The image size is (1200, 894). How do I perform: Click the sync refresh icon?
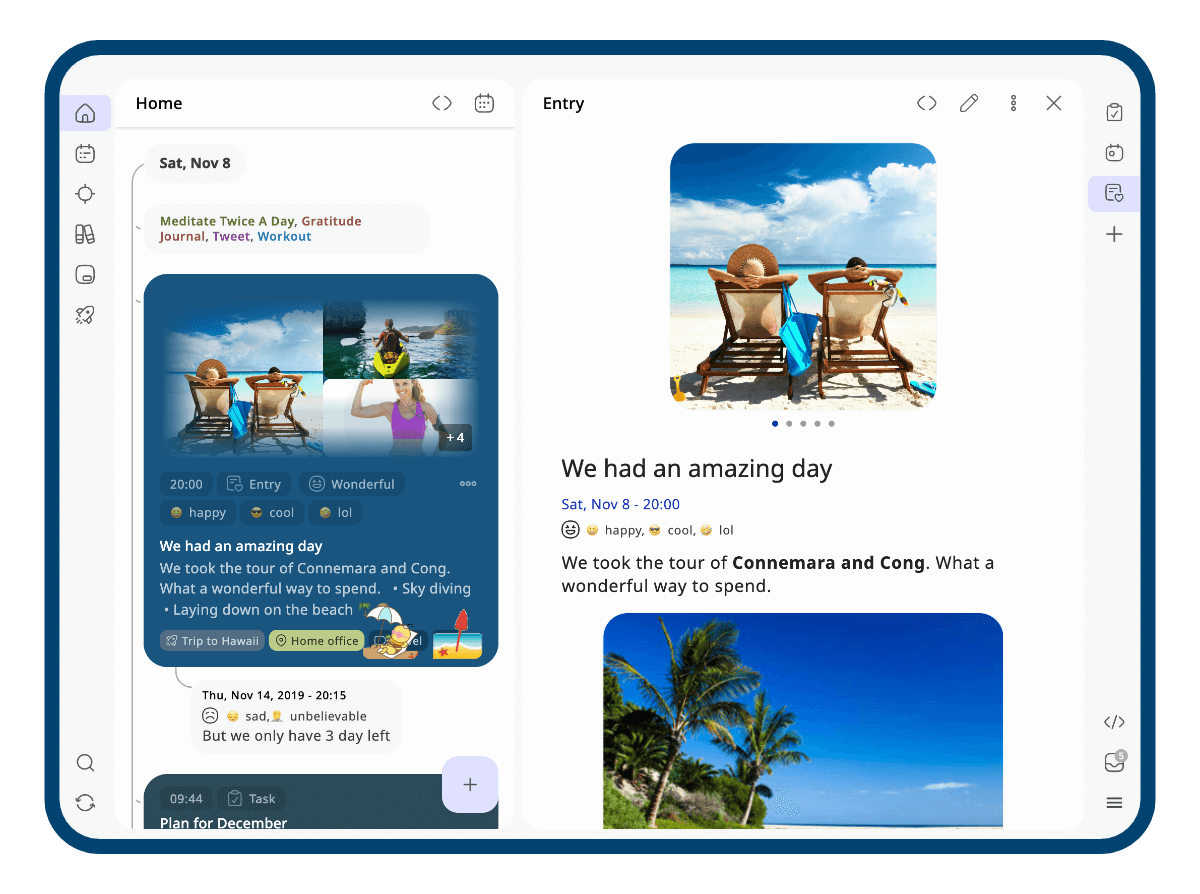[x=85, y=803]
